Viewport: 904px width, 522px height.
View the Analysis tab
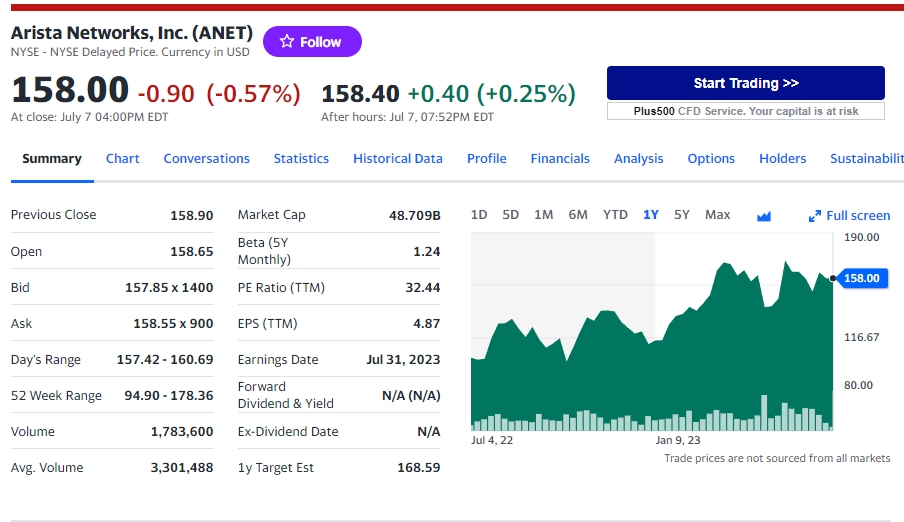tap(638, 159)
